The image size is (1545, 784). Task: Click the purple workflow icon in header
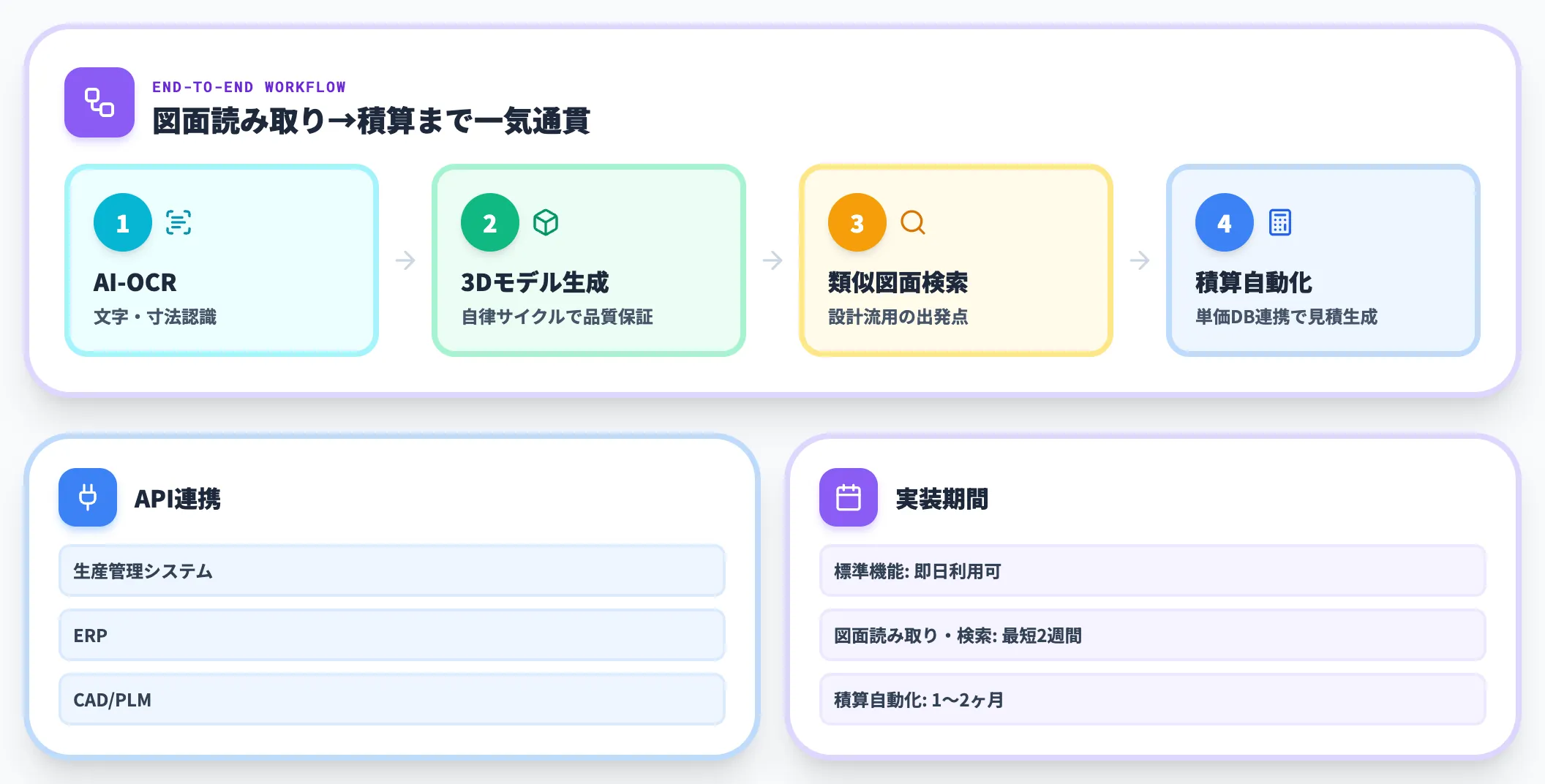99,102
